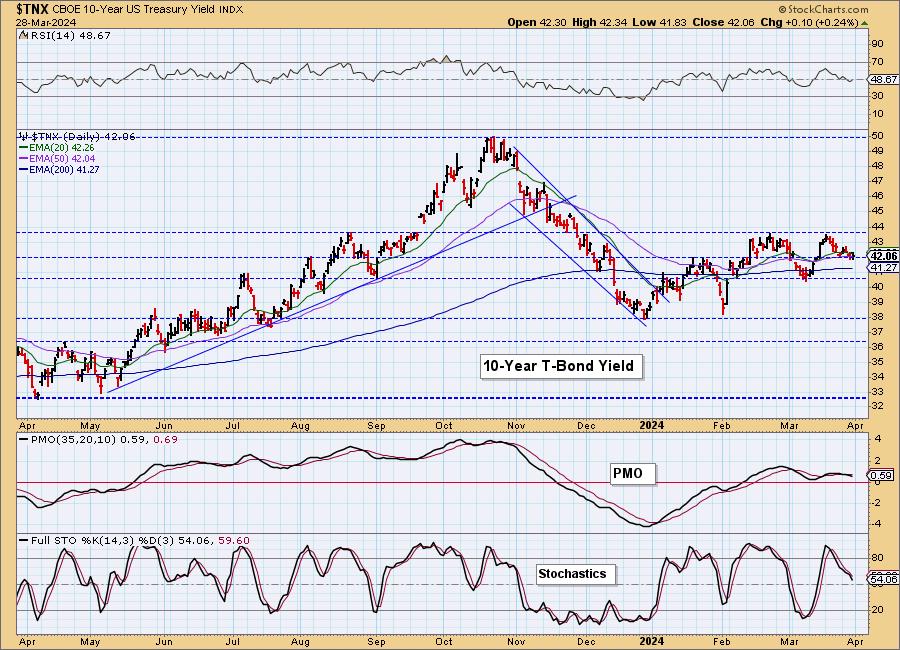The width and height of the screenshot is (900, 650).
Task: Click the RSI(14) 48.67 indicator label
Action: [x=65, y=36]
